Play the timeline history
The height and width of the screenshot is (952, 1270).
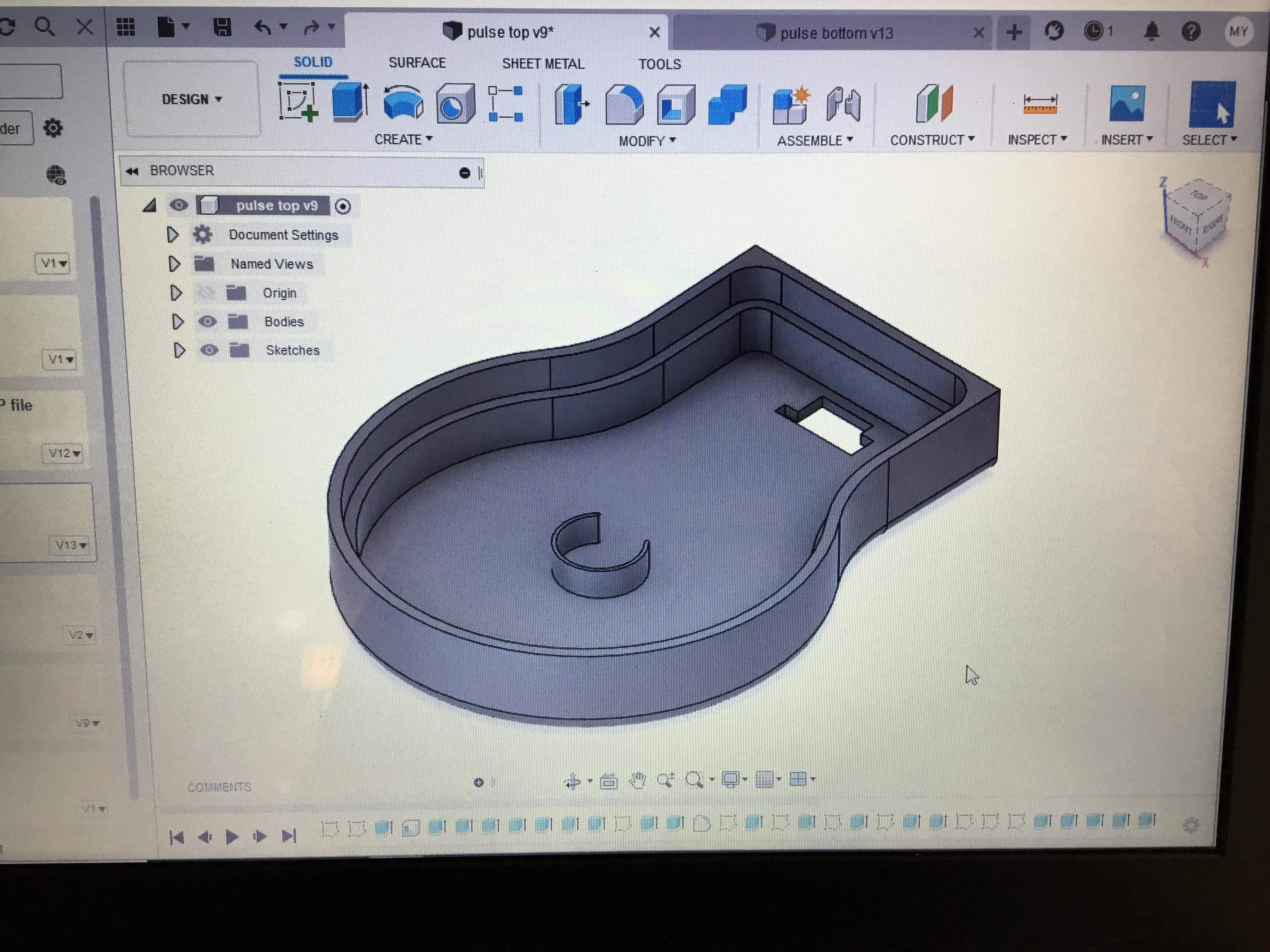(232, 836)
